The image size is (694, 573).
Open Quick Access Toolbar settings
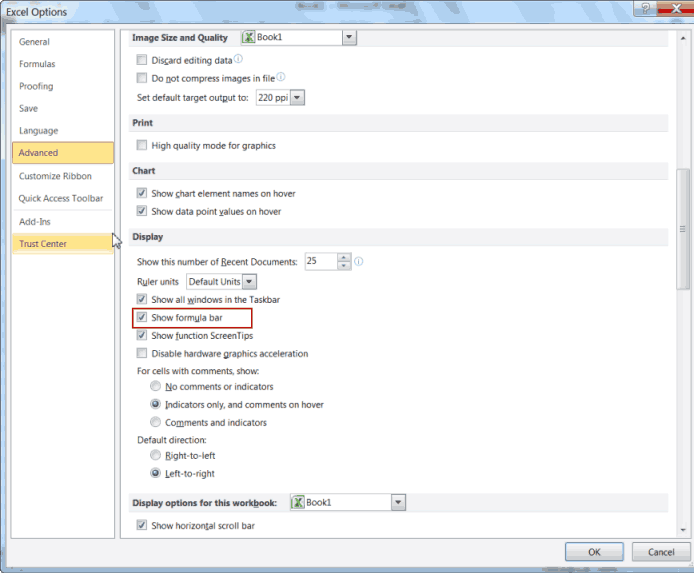(x=63, y=198)
